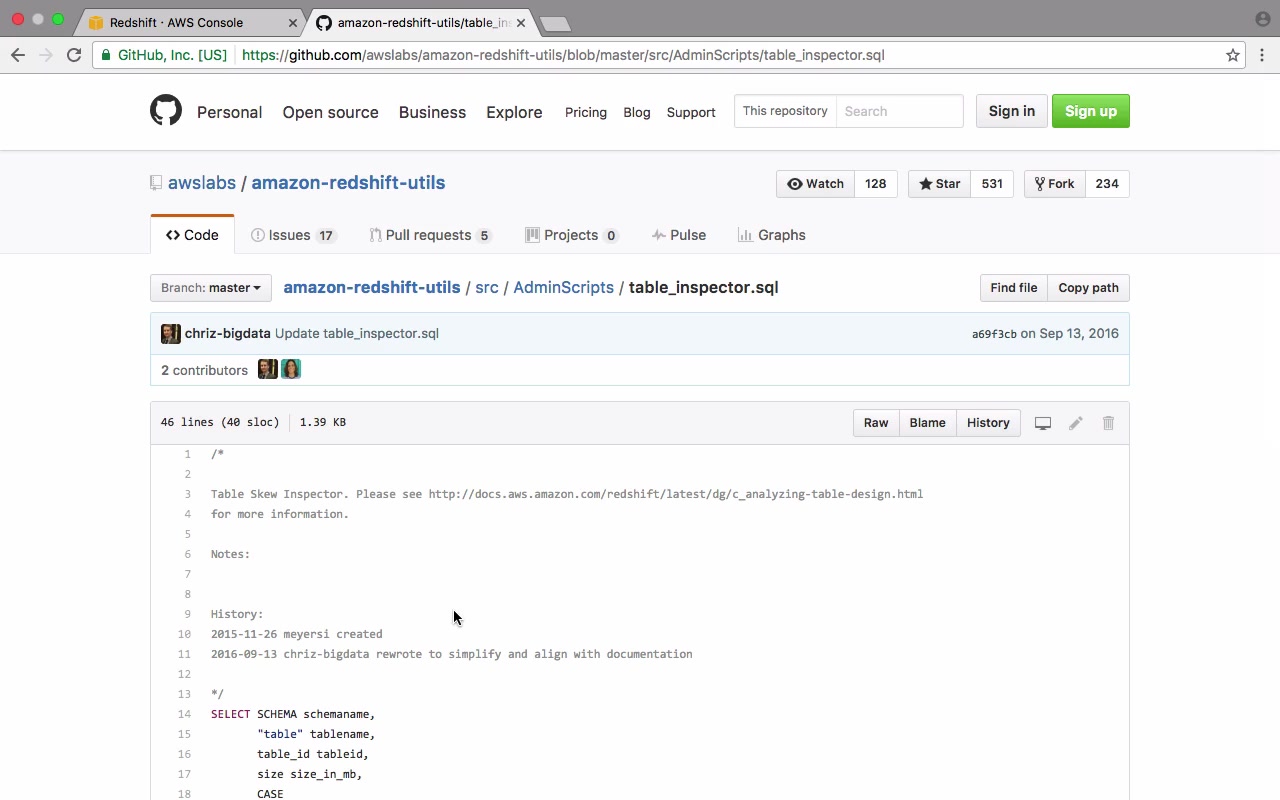Close the amazon-redshift-utils GitHub tab
The image size is (1280, 800).
pos(521,22)
